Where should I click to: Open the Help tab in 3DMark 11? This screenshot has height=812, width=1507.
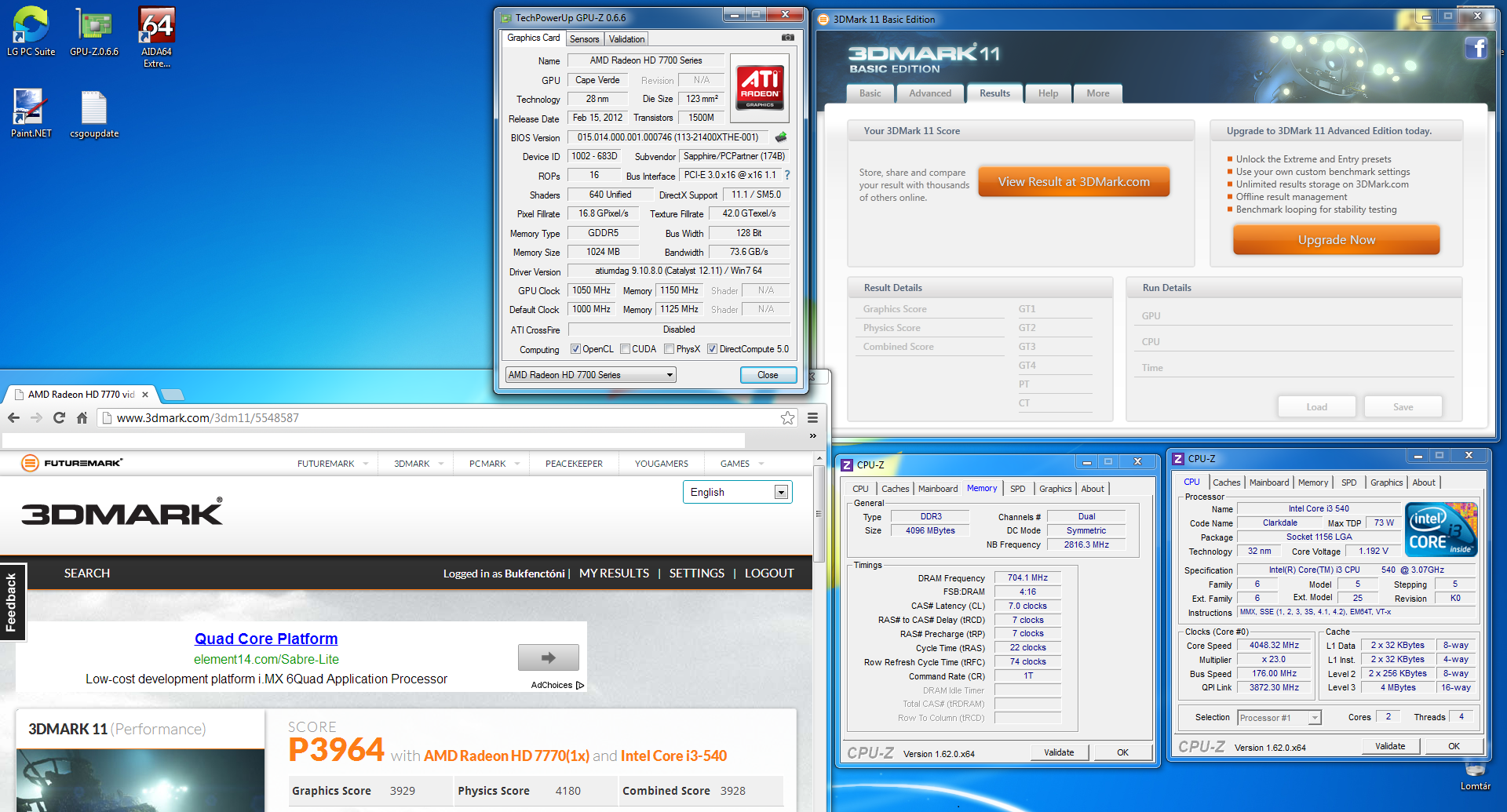pos(1048,93)
